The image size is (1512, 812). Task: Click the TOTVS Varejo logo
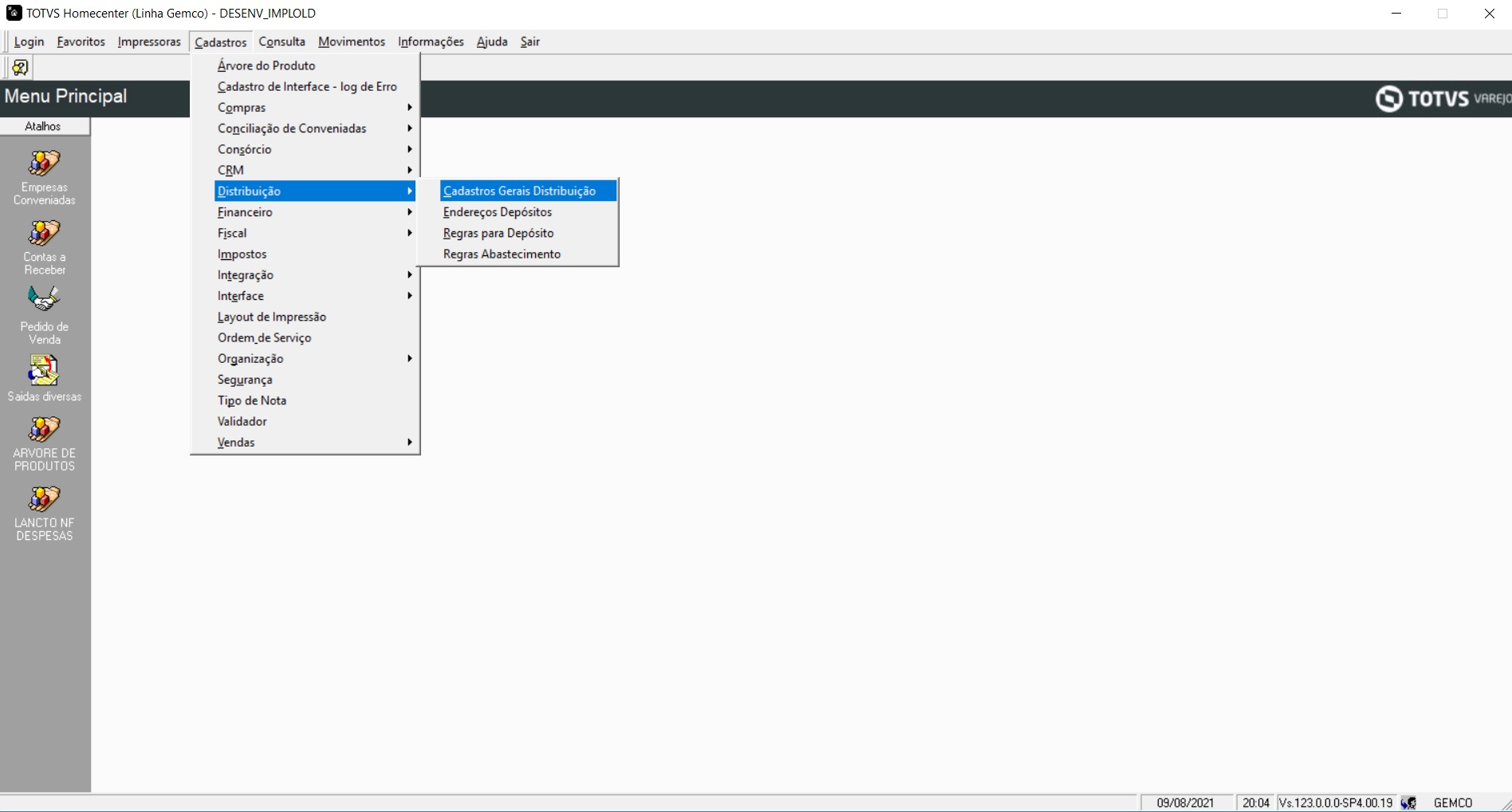pos(1443,98)
